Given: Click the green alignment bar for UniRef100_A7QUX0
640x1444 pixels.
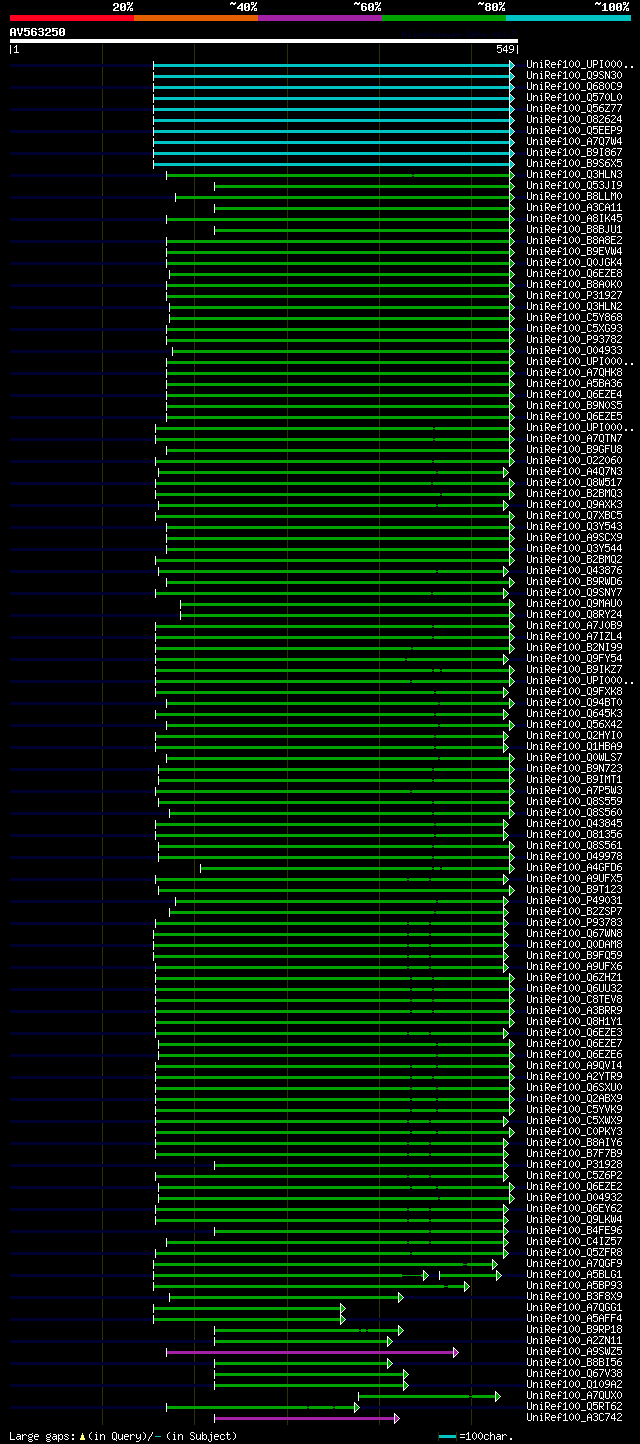Looking at the screenshot, I should click(429, 1395).
